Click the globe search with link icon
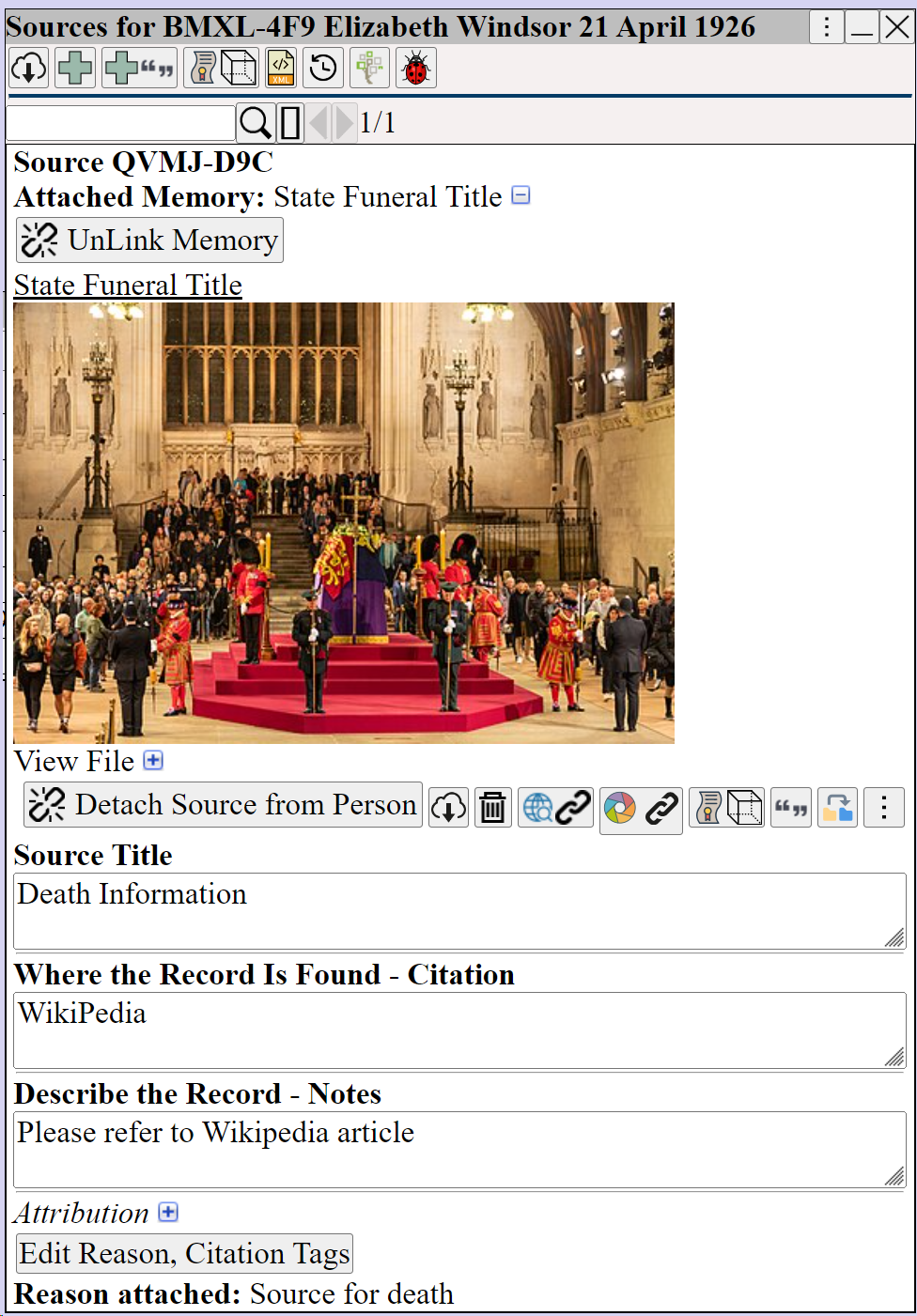 click(556, 808)
